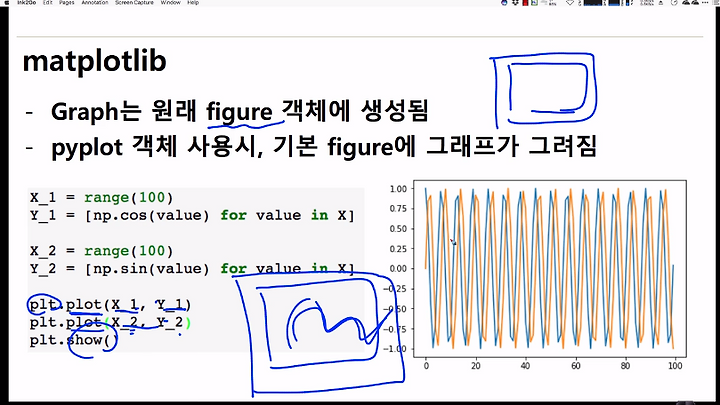The width and height of the screenshot is (720, 405).
Task: Open the Ink2Go application menu
Action: 27,2
